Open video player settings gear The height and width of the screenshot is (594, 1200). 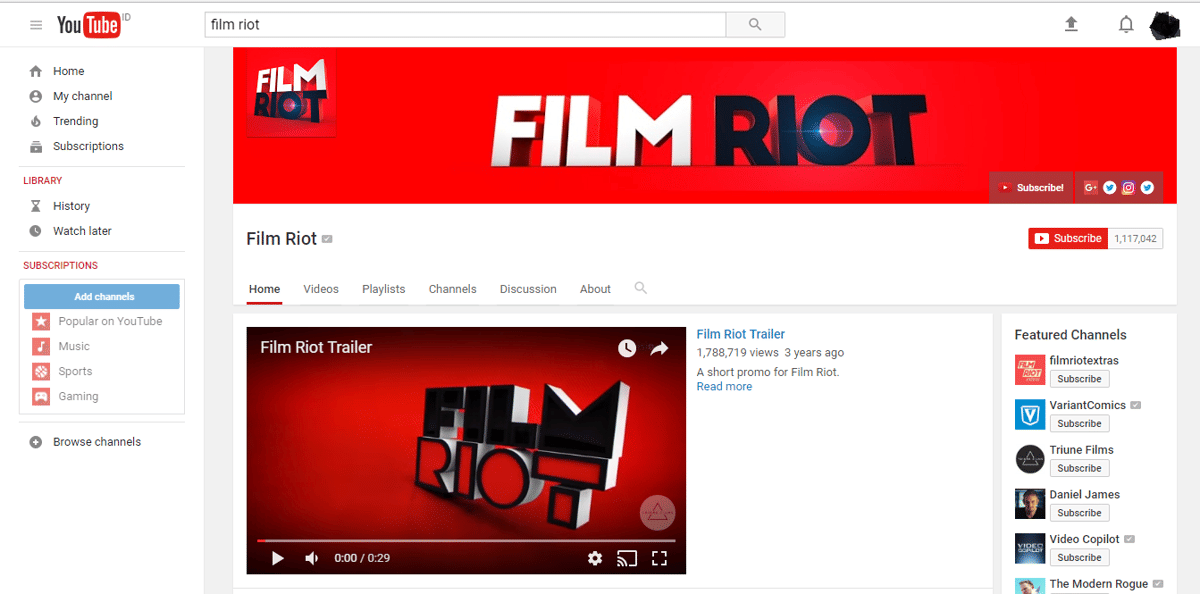(595, 558)
